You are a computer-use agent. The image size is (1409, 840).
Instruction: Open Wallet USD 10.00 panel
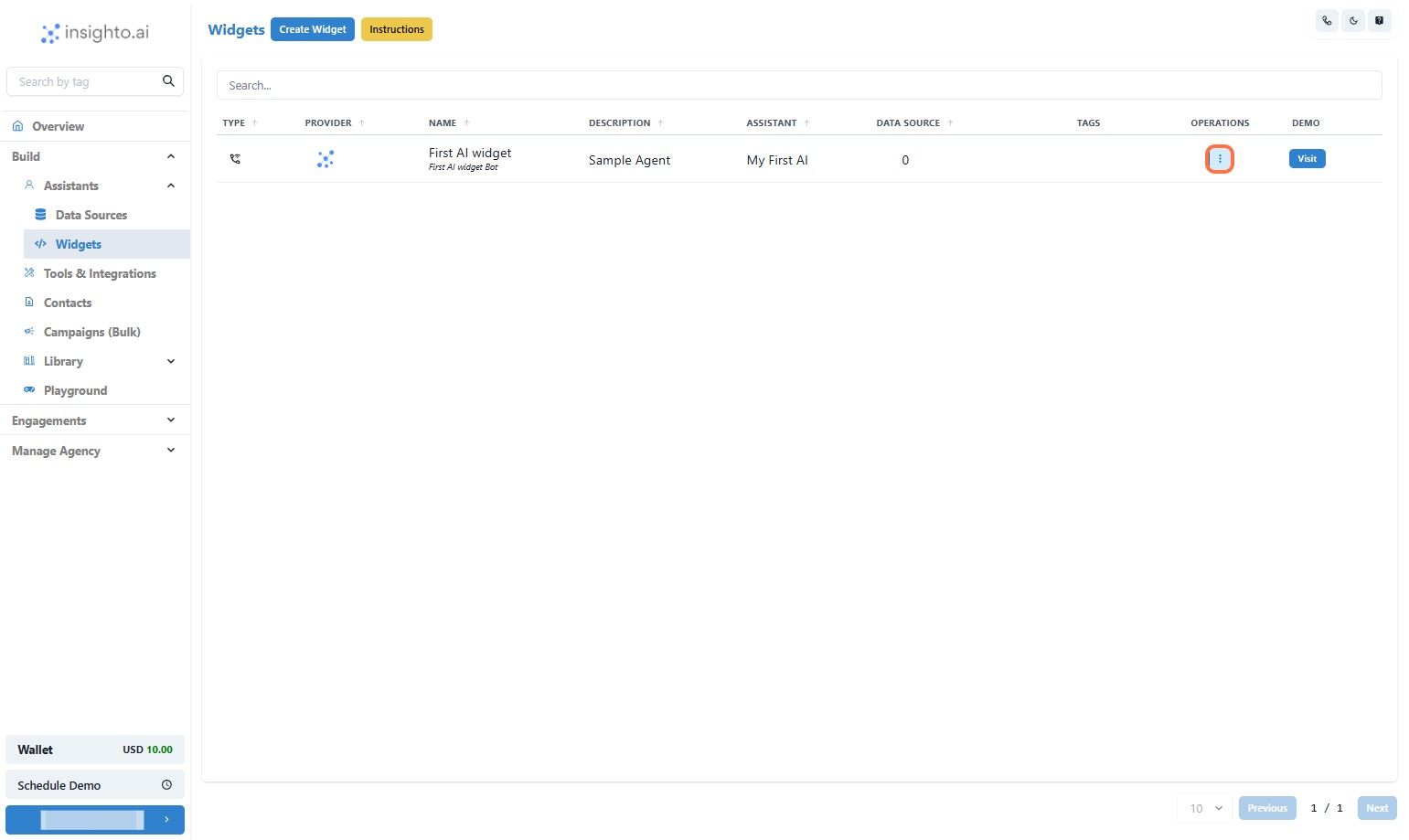95,750
